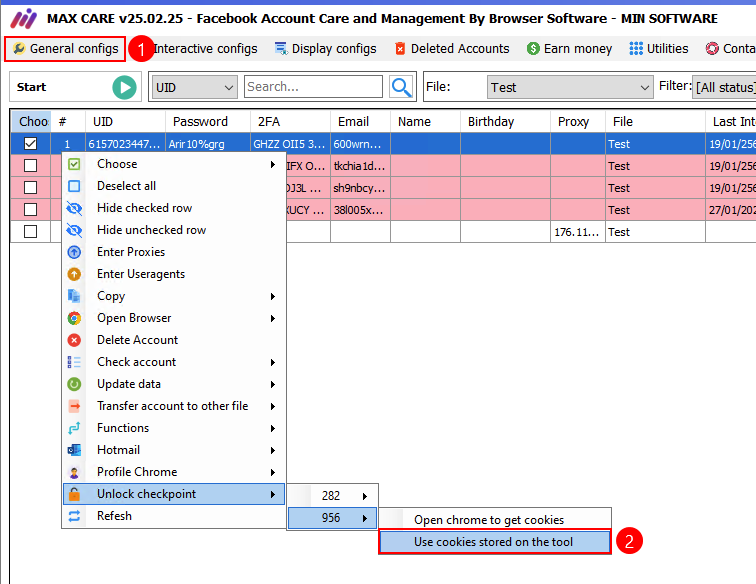Open Earn money menu

569,49
